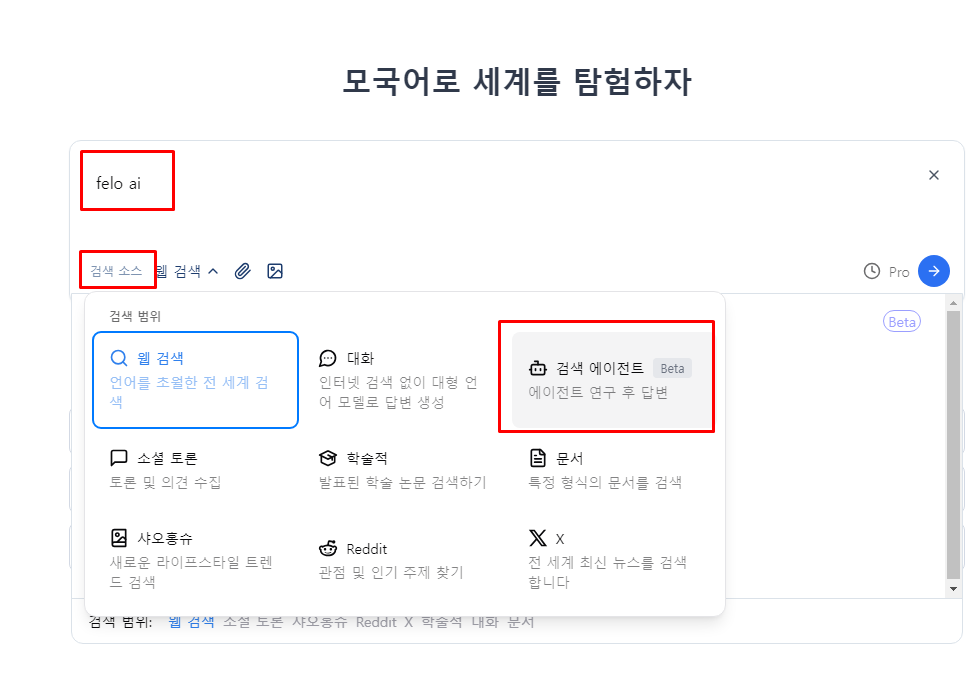Image resolution: width=972 pixels, height=681 pixels.
Task: Select the 학술적 academic scope option
Action: tap(404, 470)
